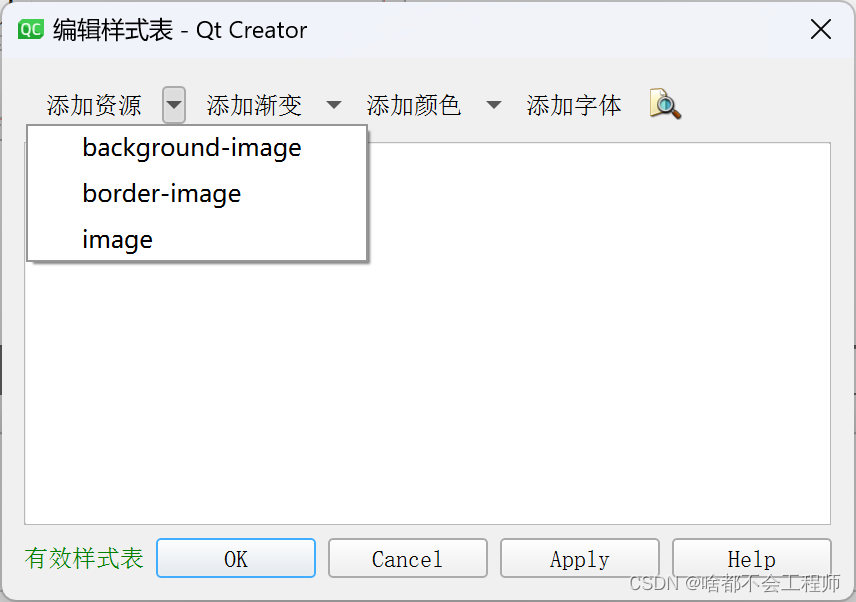
Task: Open Help for the stylesheet editor
Action: coord(752,558)
